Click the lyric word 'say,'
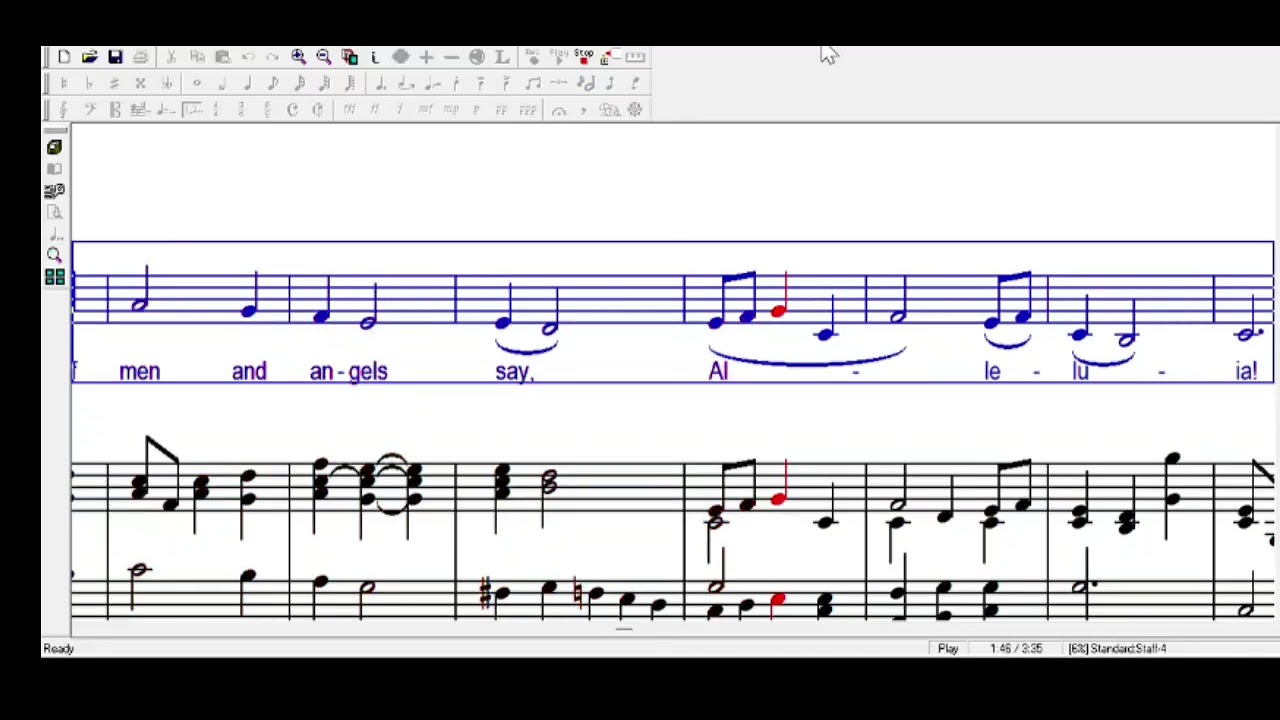This screenshot has width=1280, height=720. tap(515, 372)
